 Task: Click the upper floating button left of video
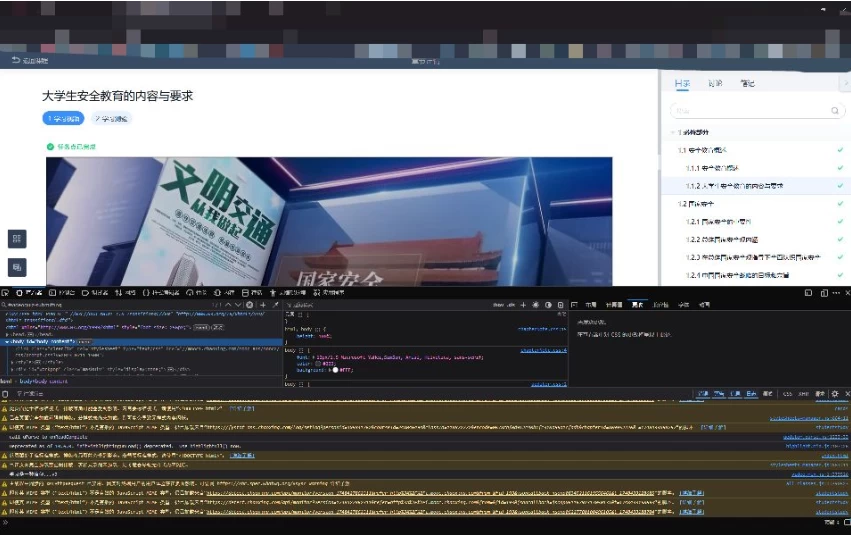click(x=17, y=239)
